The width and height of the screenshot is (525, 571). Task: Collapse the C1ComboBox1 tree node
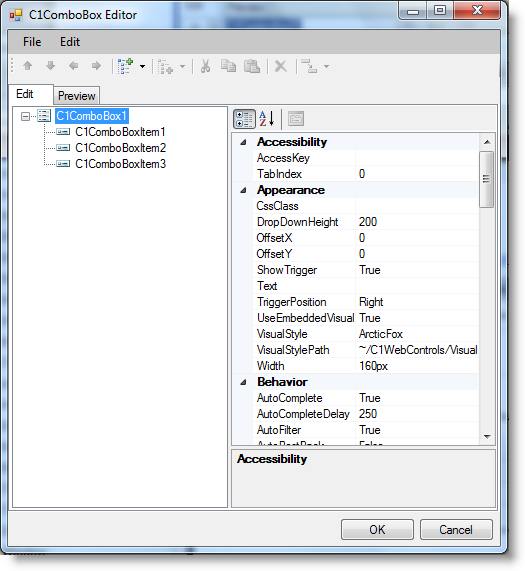pos(25,117)
